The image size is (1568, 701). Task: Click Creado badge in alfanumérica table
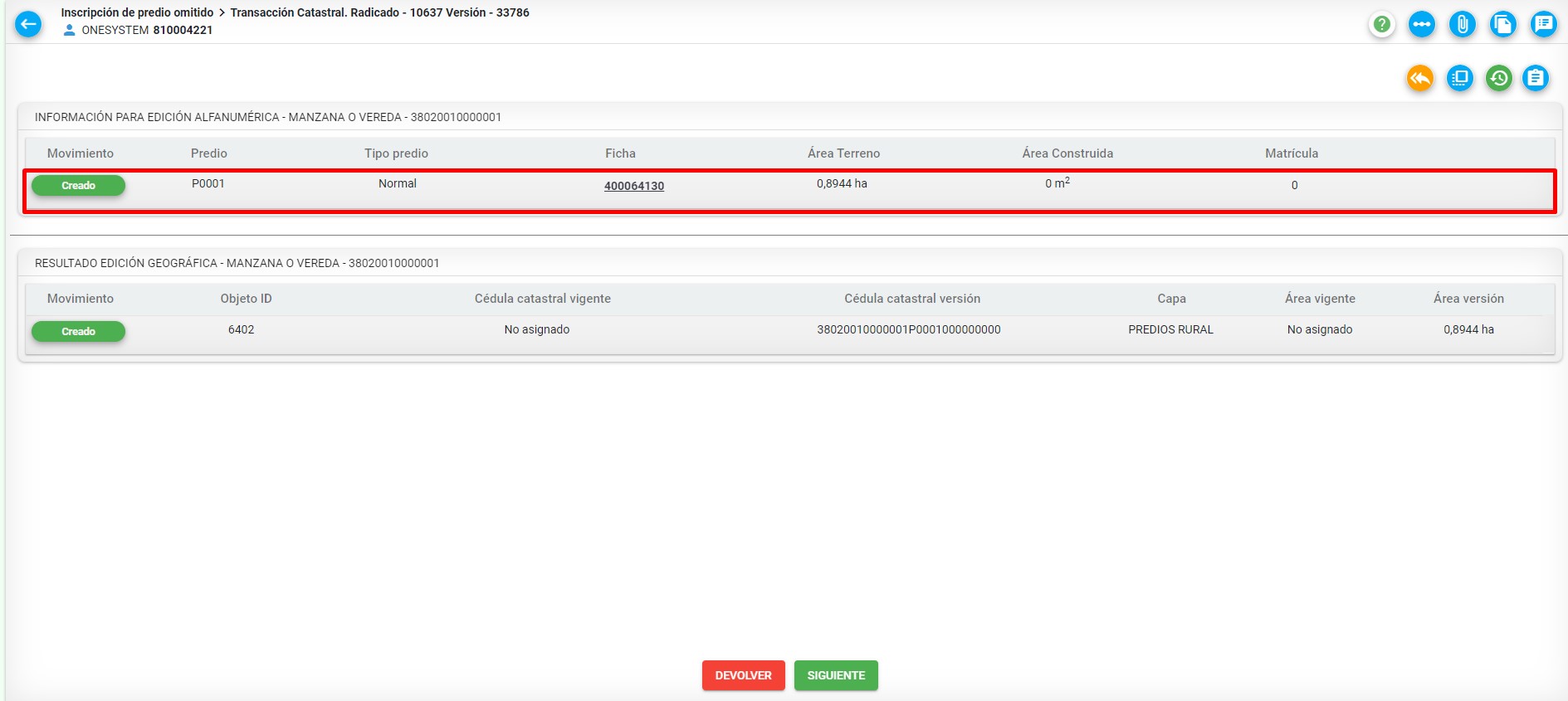point(78,186)
